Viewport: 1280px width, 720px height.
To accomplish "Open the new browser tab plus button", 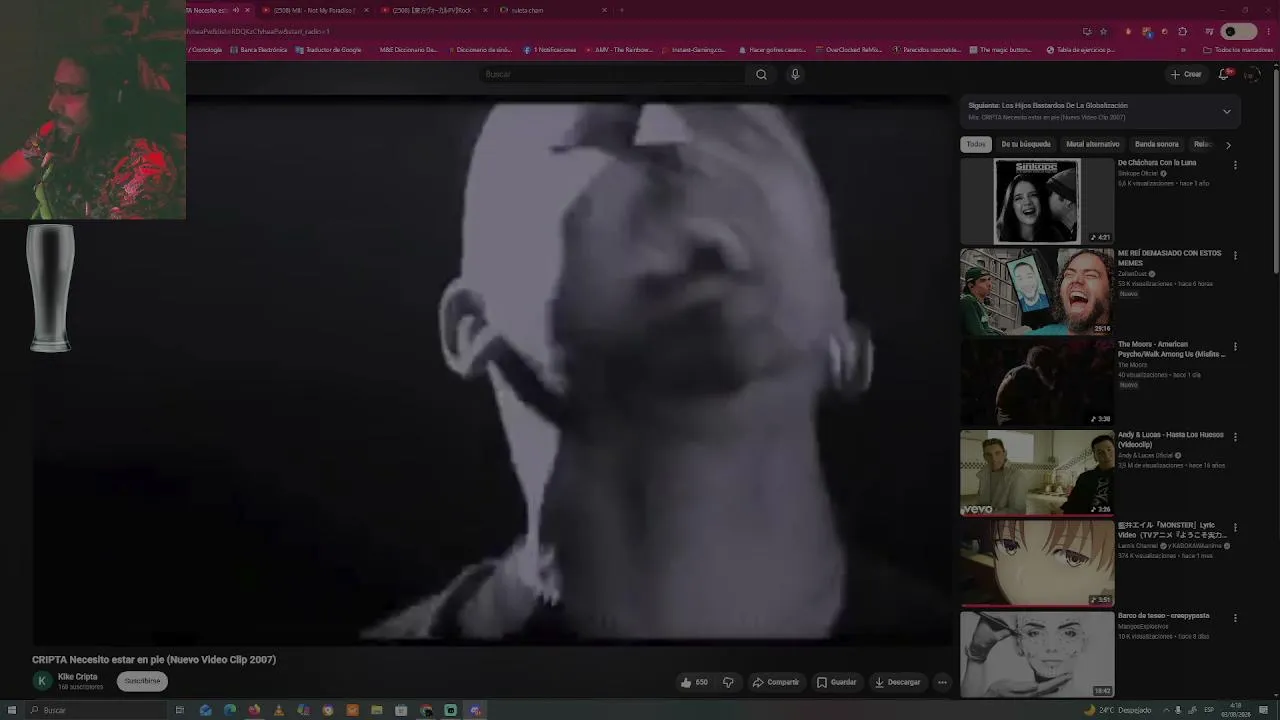I will [621, 10].
